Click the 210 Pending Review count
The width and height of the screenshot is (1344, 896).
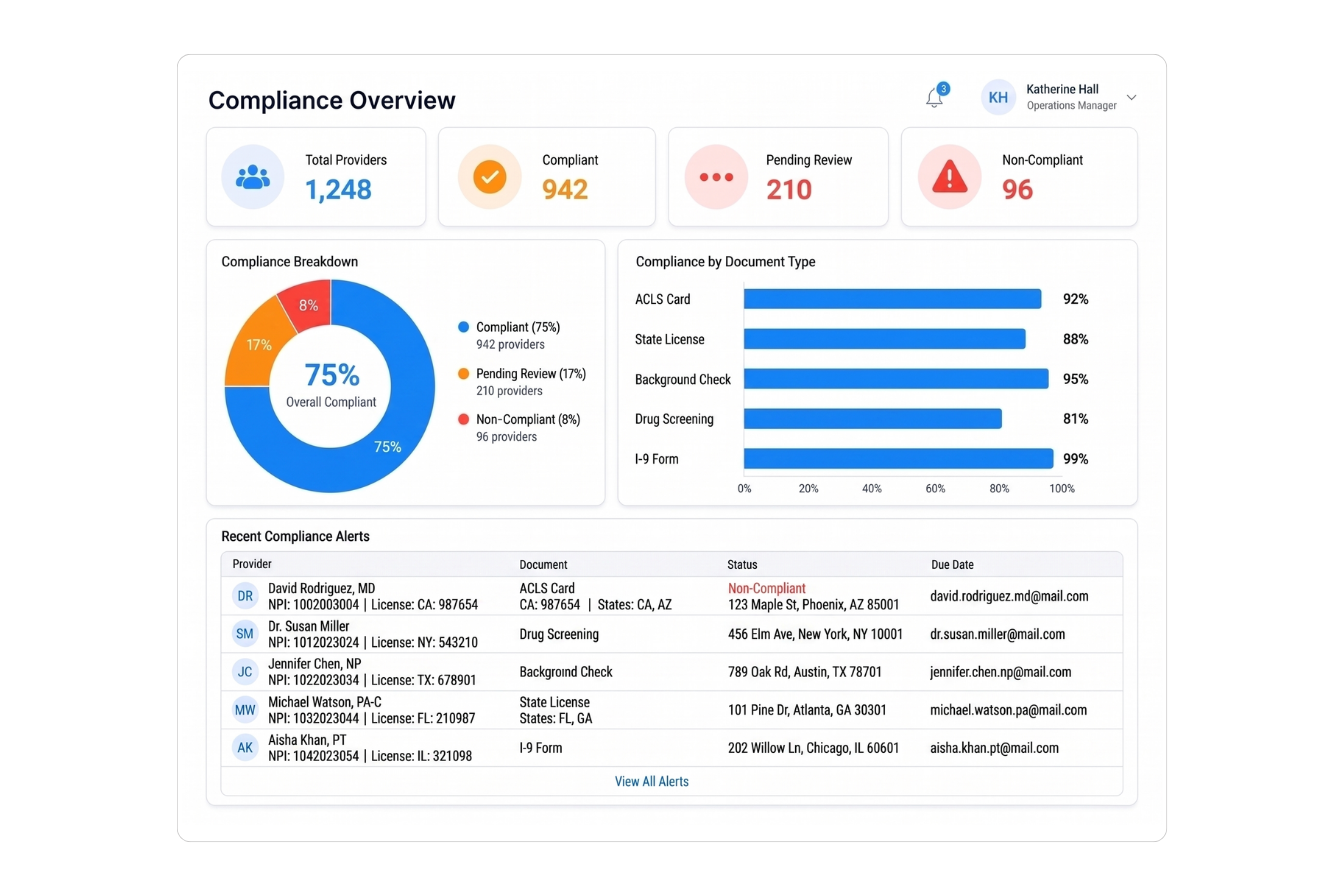tap(789, 189)
